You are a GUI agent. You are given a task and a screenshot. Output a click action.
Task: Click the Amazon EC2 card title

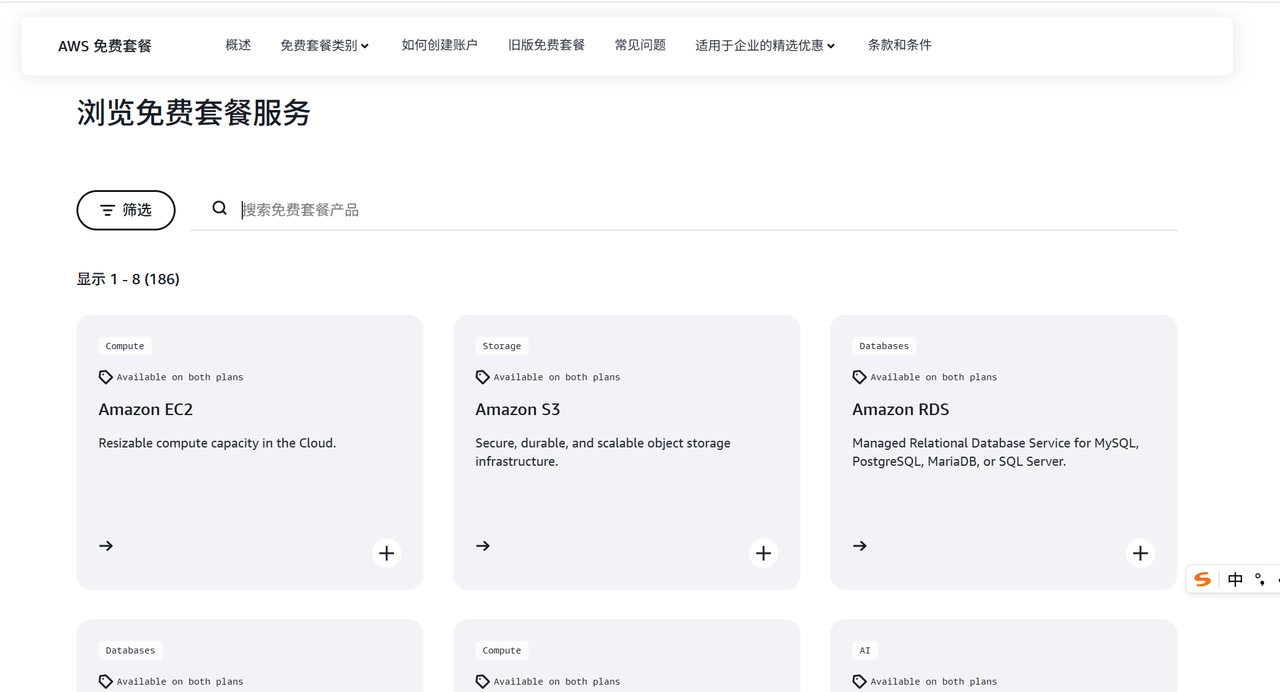coord(145,409)
